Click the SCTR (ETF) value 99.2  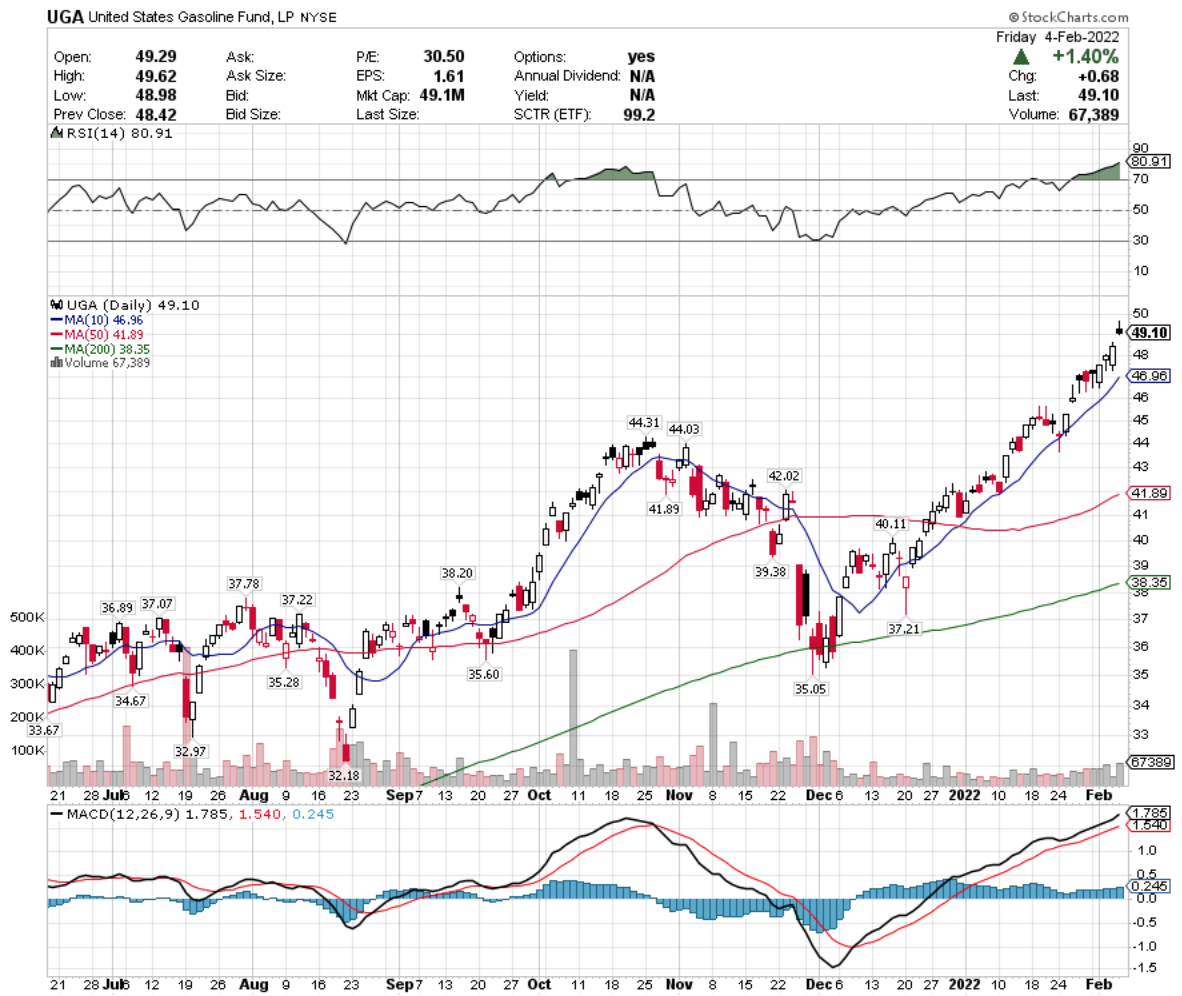639,115
